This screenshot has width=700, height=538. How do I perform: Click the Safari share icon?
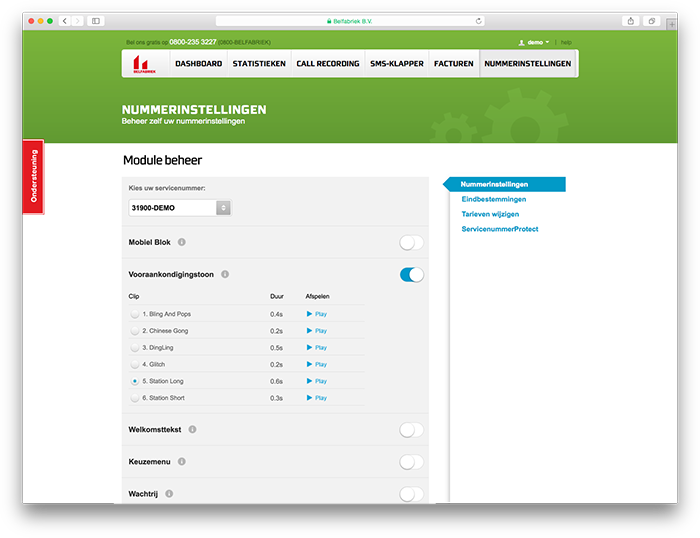pyautogui.click(x=630, y=20)
